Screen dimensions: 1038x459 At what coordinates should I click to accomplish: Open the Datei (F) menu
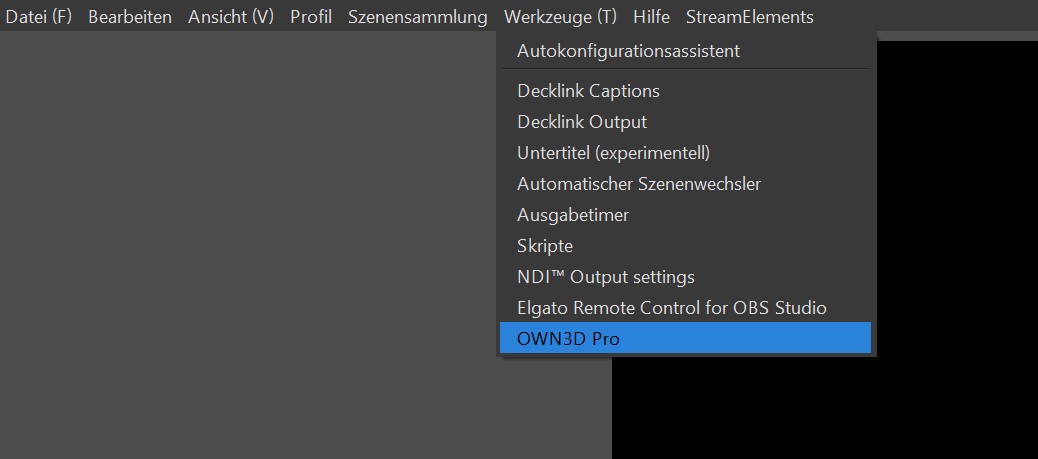pyautogui.click(x=39, y=17)
